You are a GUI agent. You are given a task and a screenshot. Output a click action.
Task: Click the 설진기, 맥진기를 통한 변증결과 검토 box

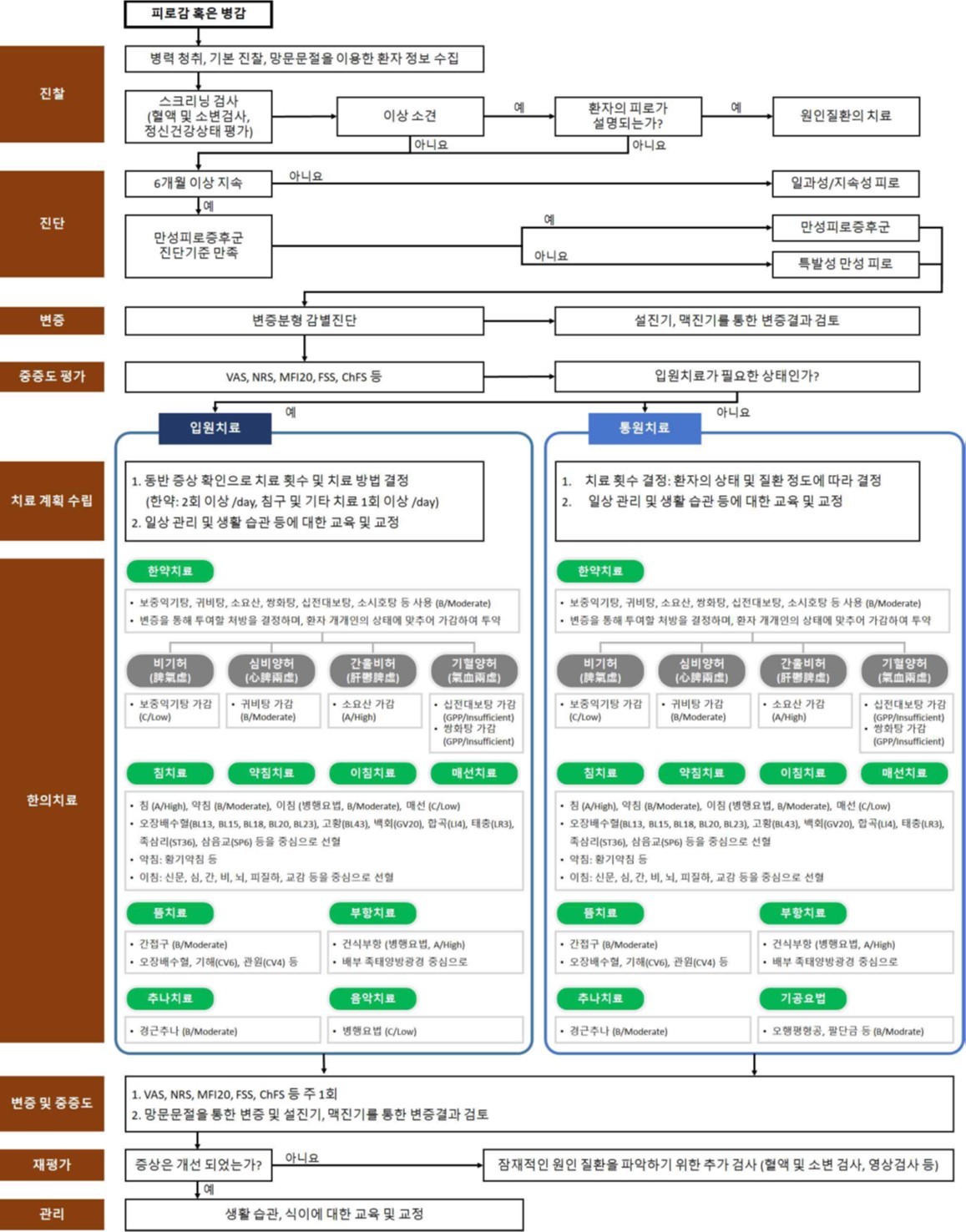click(736, 321)
